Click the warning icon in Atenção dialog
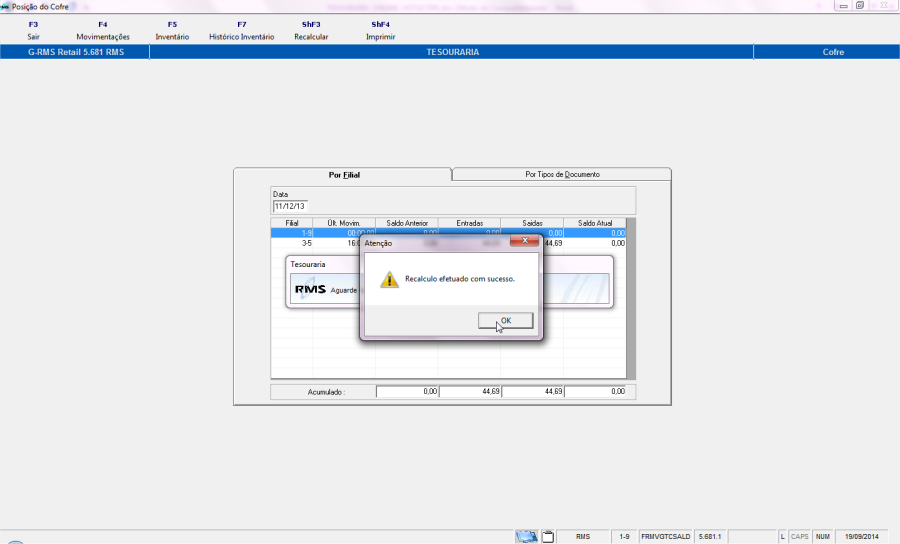This screenshot has height=544, width=900. point(389,279)
